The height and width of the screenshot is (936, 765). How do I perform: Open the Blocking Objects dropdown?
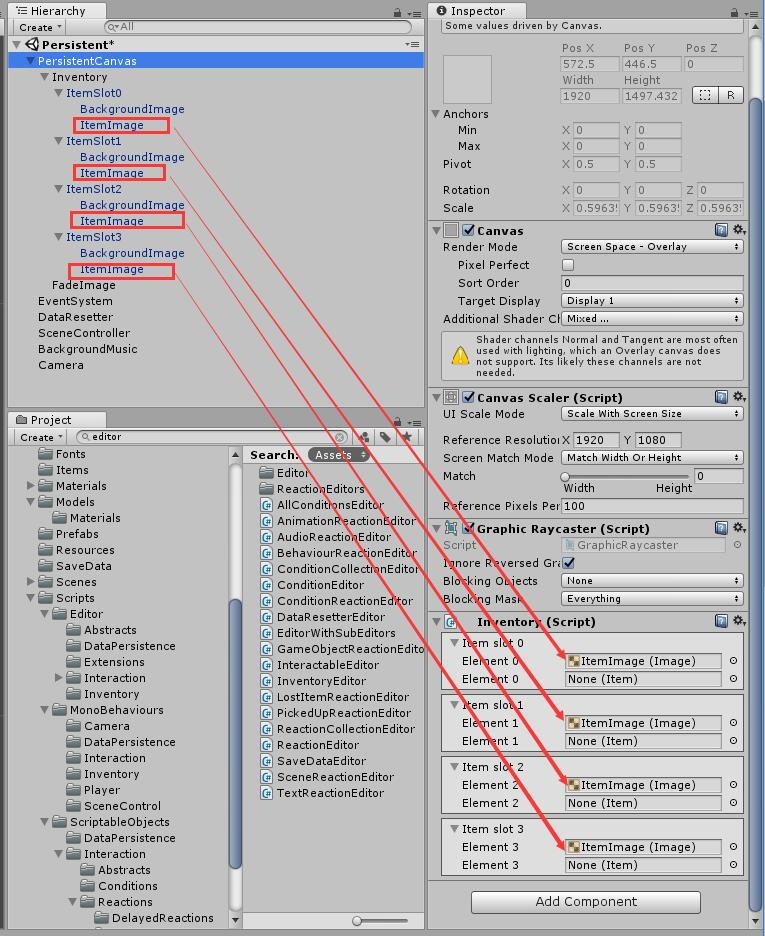tap(652, 580)
